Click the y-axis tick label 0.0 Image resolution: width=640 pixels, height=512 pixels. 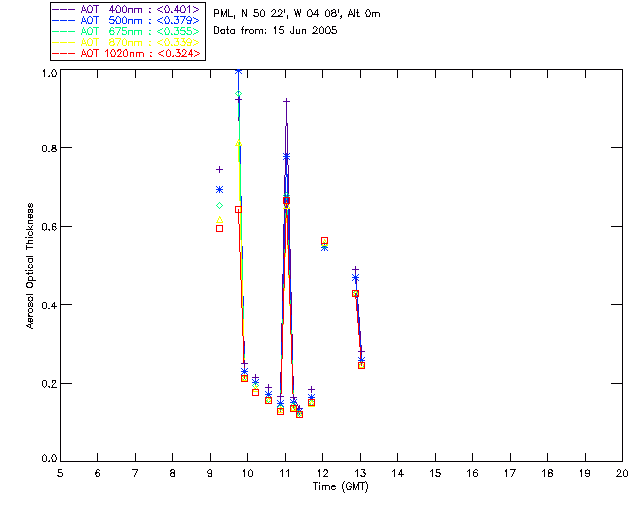pyautogui.click(x=49, y=459)
